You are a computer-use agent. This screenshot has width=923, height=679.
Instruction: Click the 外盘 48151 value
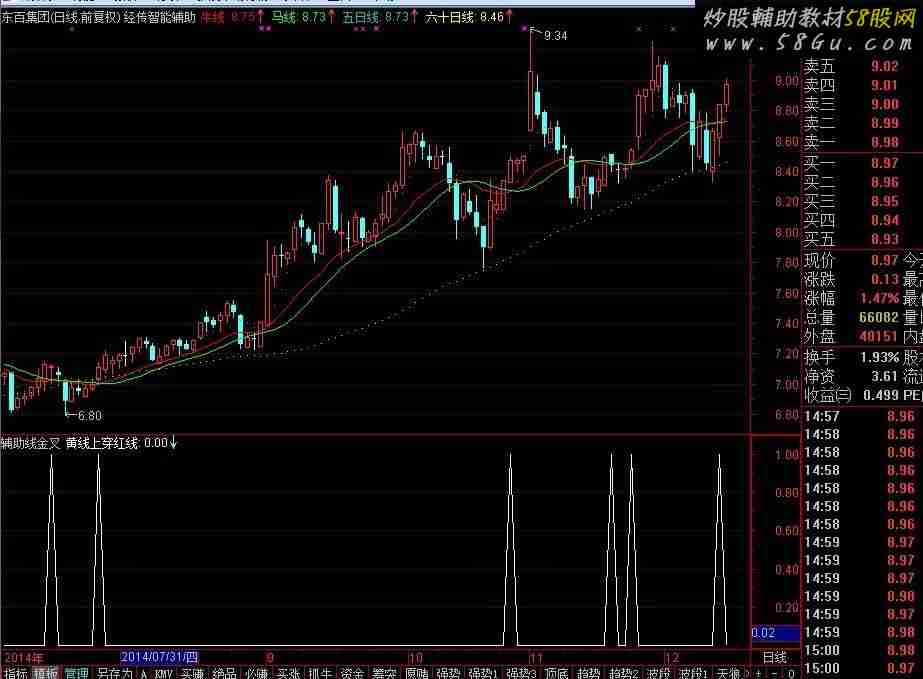(x=879, y=336)
